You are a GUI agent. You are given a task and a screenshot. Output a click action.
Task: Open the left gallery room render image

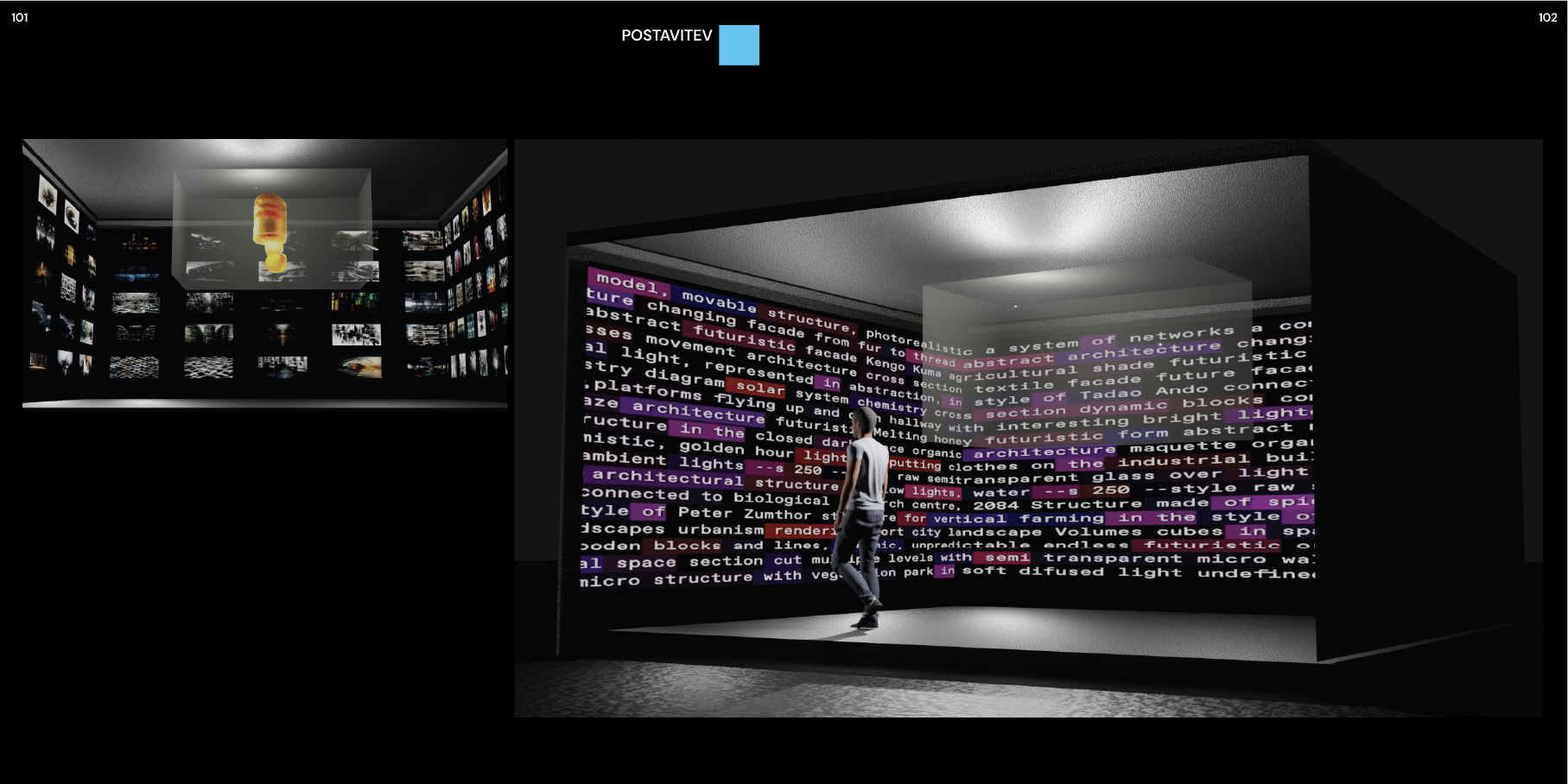[x=264, y=273]
